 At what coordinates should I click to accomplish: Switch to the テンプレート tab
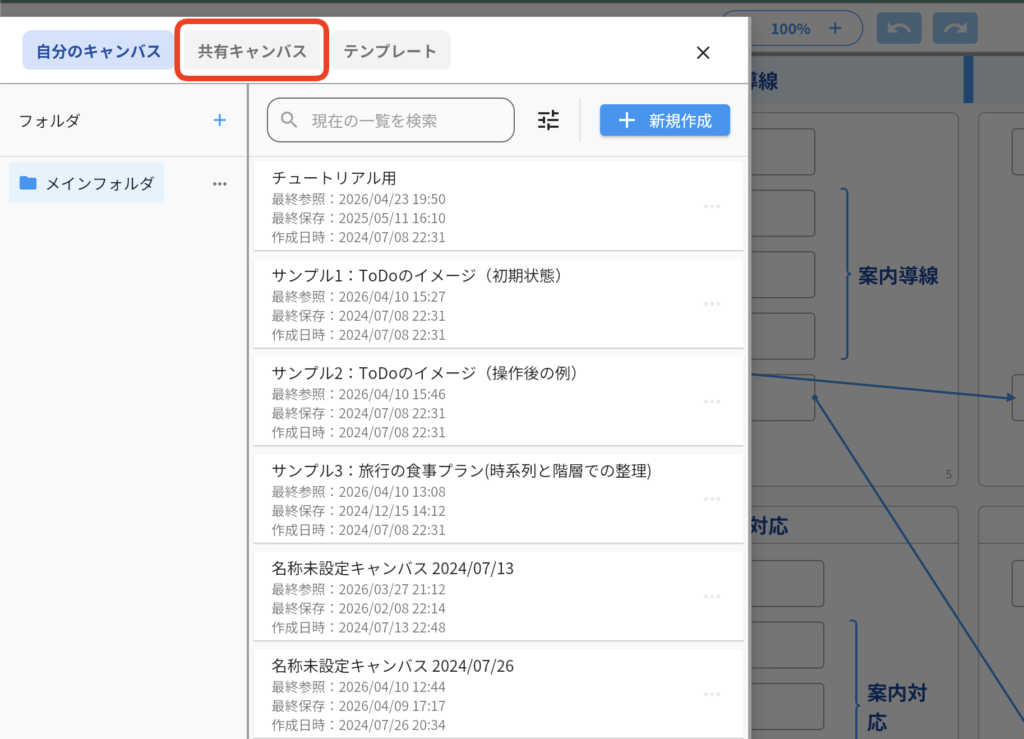390,51
